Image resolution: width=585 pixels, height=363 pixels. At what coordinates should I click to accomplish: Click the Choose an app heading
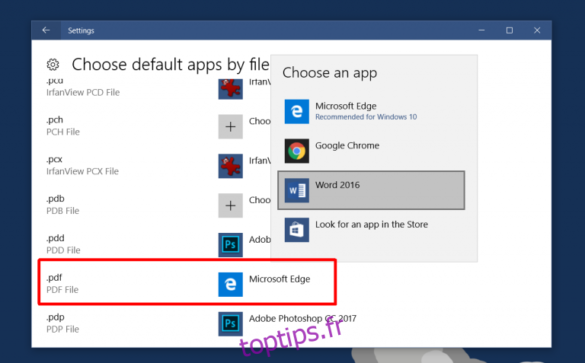pyautogui.click(x=329, y=73)
